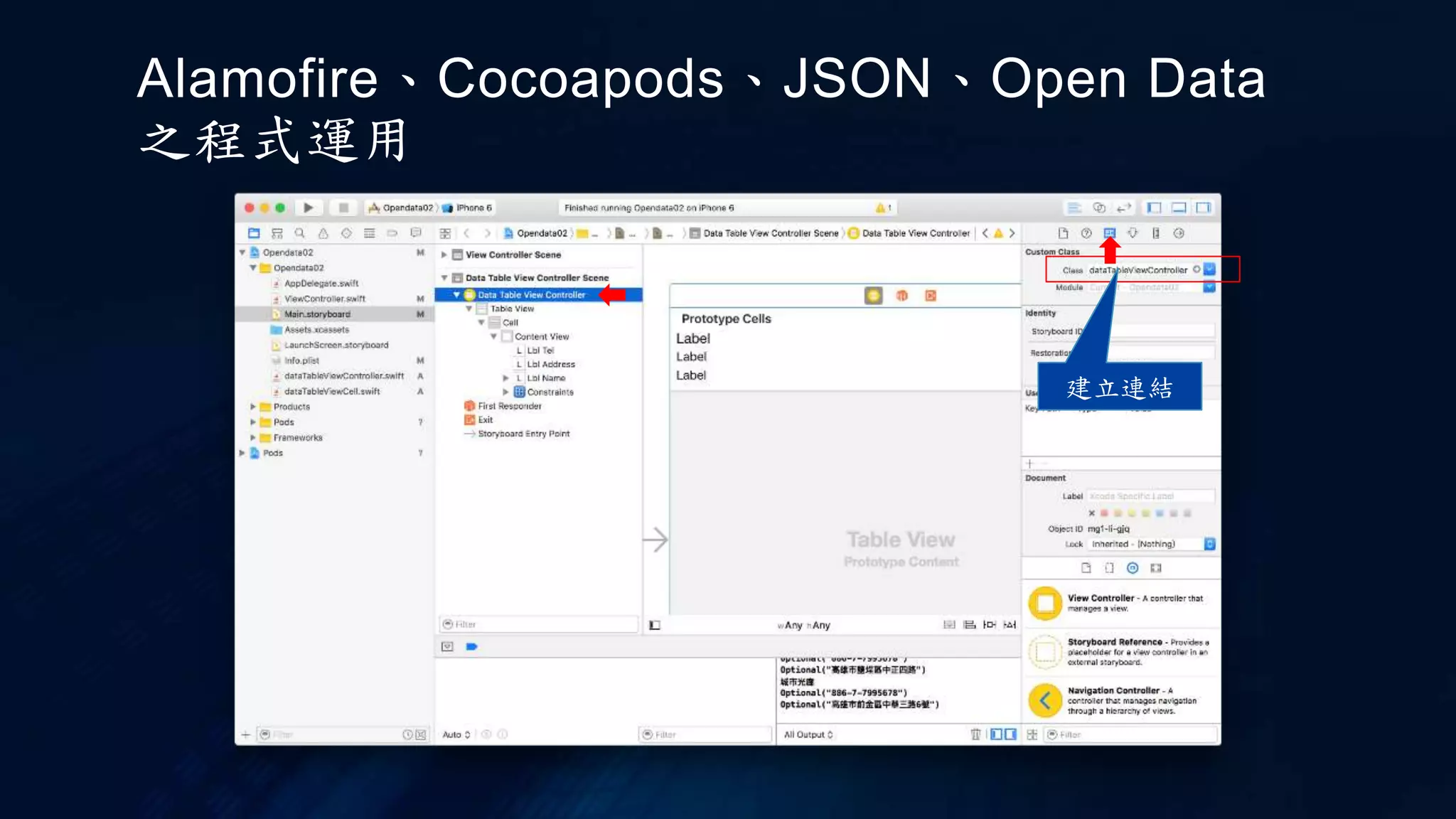Run the project with the Play button
This screenshot has width=1456, height=819.
309,208
